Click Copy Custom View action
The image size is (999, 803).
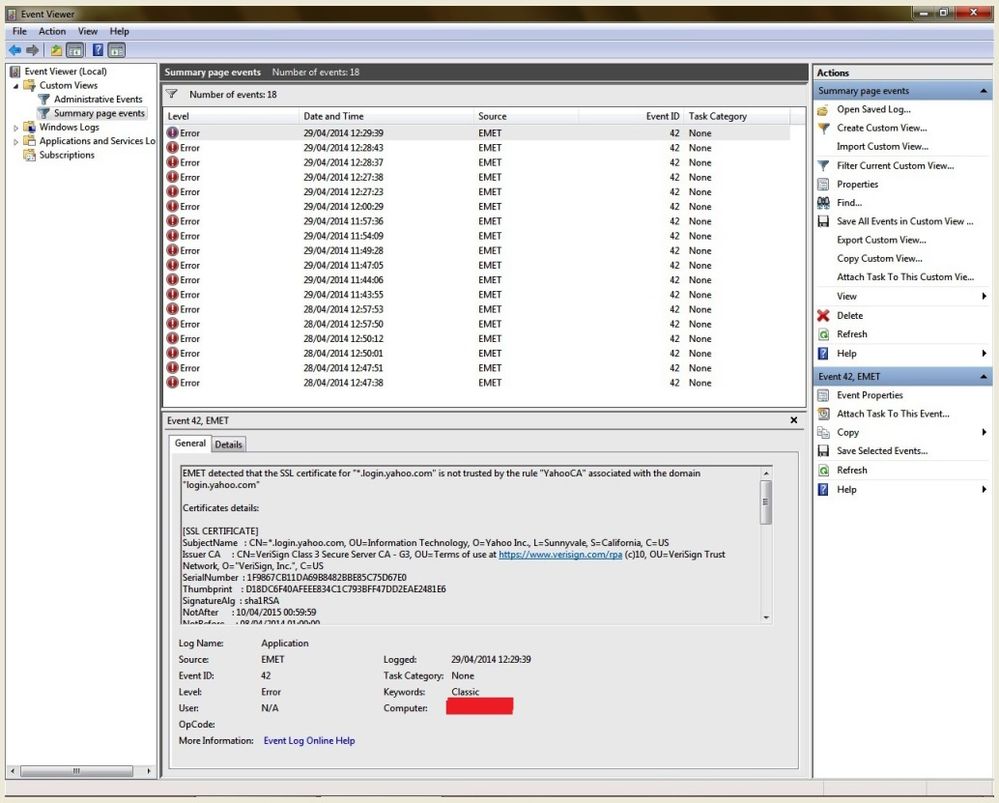pyautogui.click(x=879, y=259)
